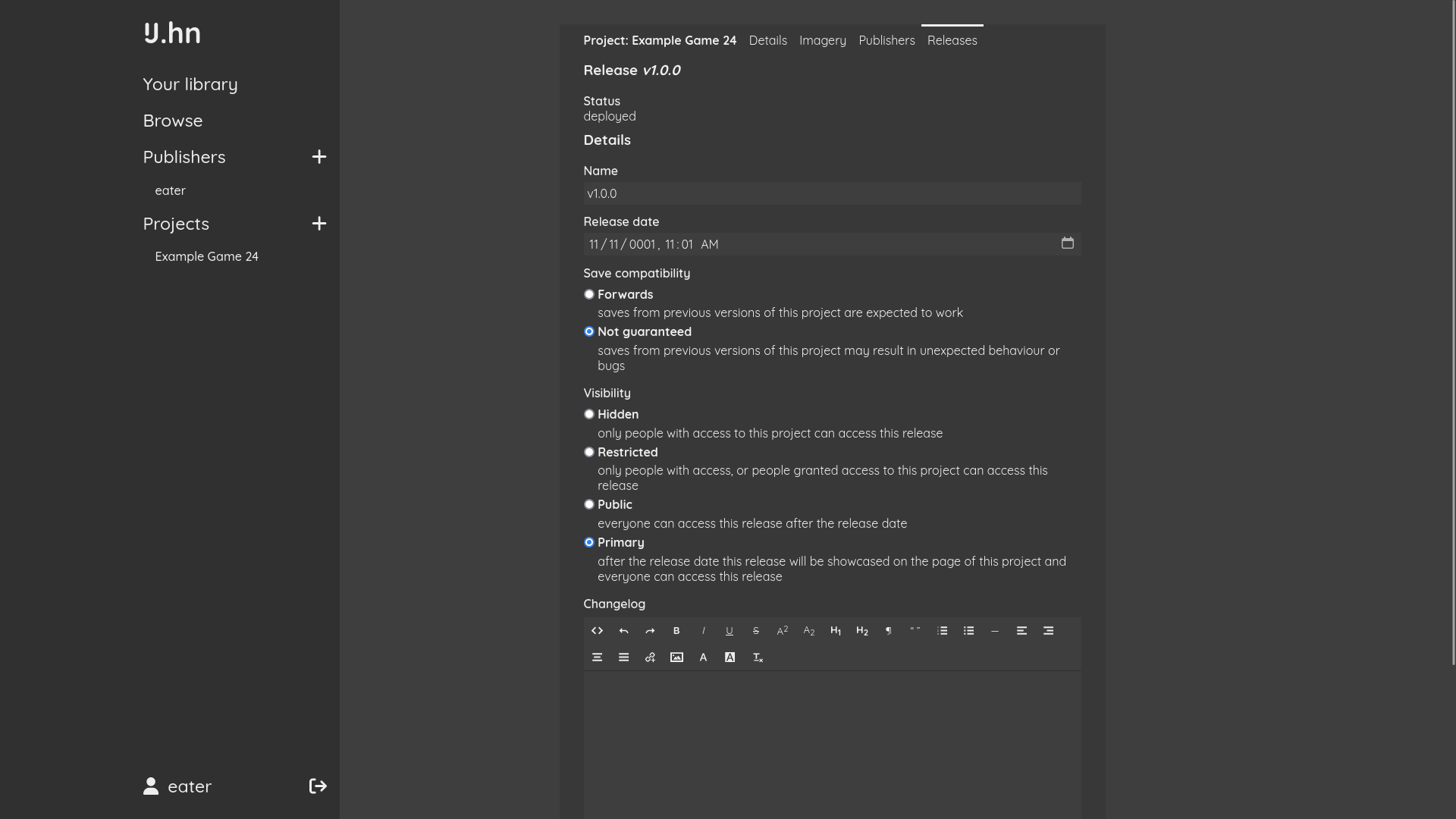This screenshot has height=819, width=1456.
Task: Choose text highlight background color
Action: pyautogui.click(x=730, y=657)
